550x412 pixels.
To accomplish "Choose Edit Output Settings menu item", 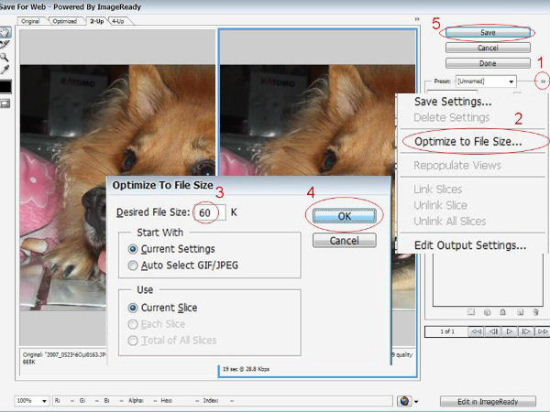I will point(470,245).
